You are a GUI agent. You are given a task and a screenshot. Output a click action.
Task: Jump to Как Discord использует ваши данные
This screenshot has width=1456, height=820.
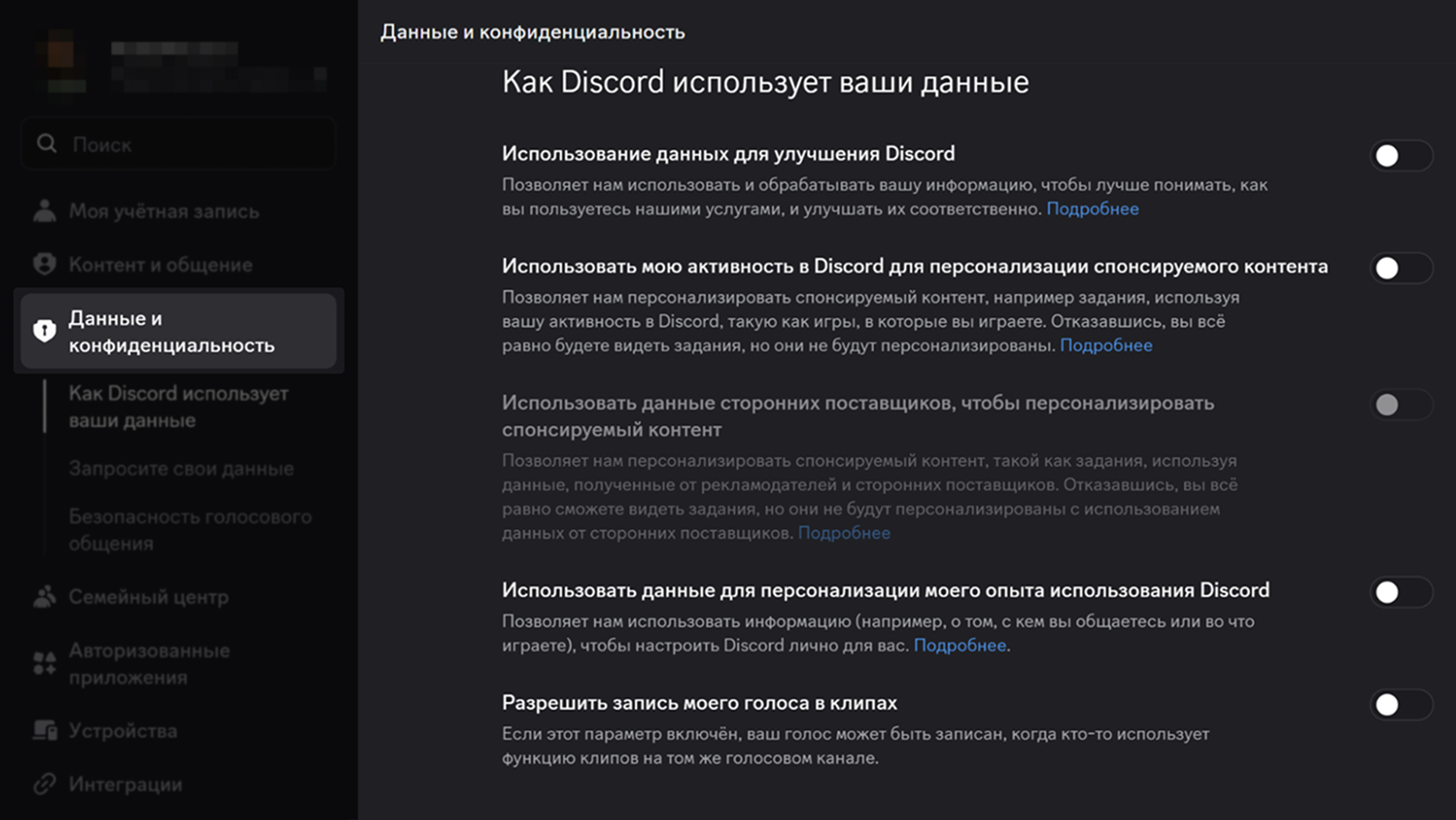[178, 407]
